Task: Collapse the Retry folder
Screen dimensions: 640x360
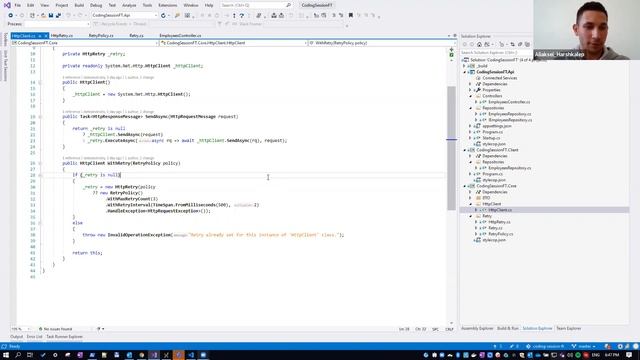Action: 470,216
